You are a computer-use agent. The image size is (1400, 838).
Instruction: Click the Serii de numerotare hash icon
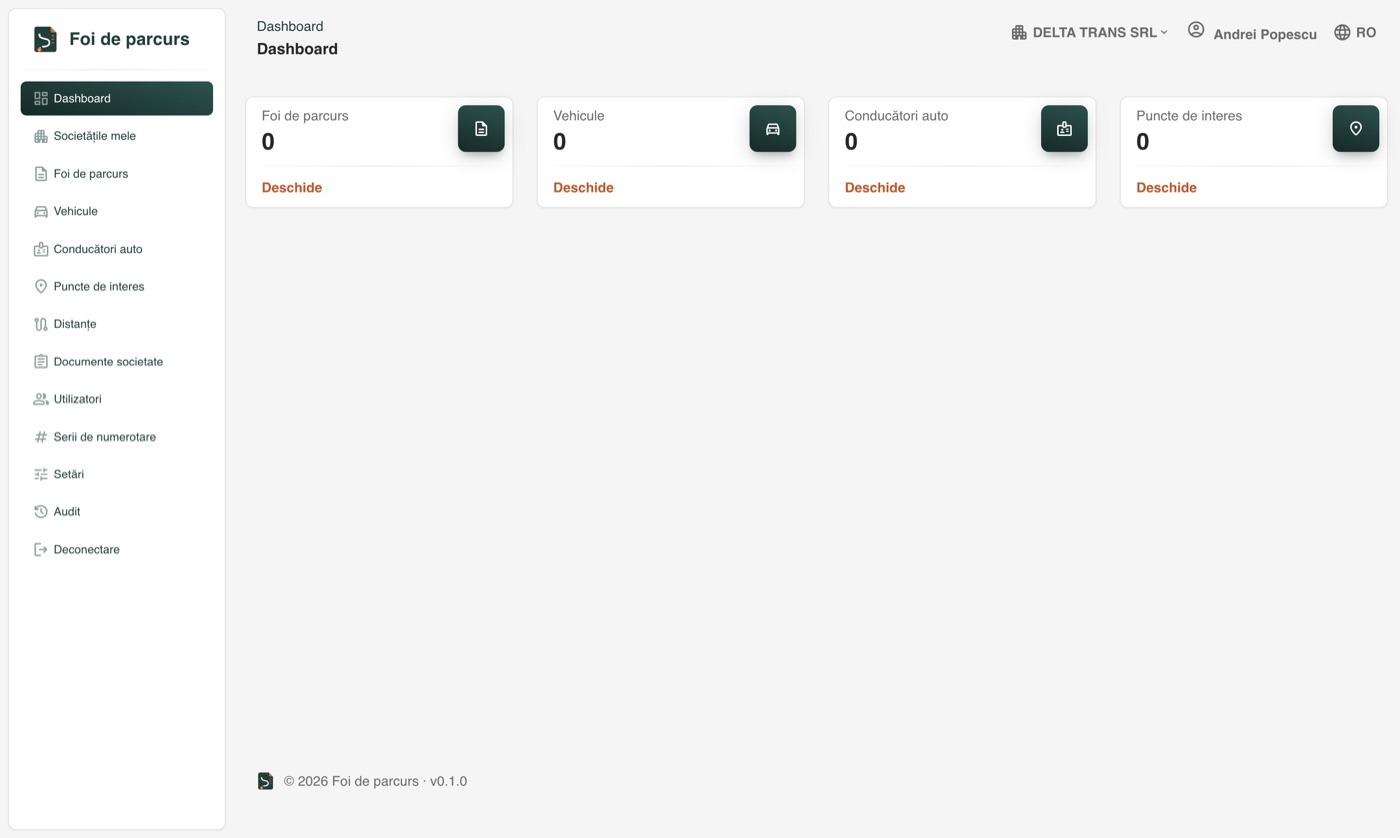41,437
